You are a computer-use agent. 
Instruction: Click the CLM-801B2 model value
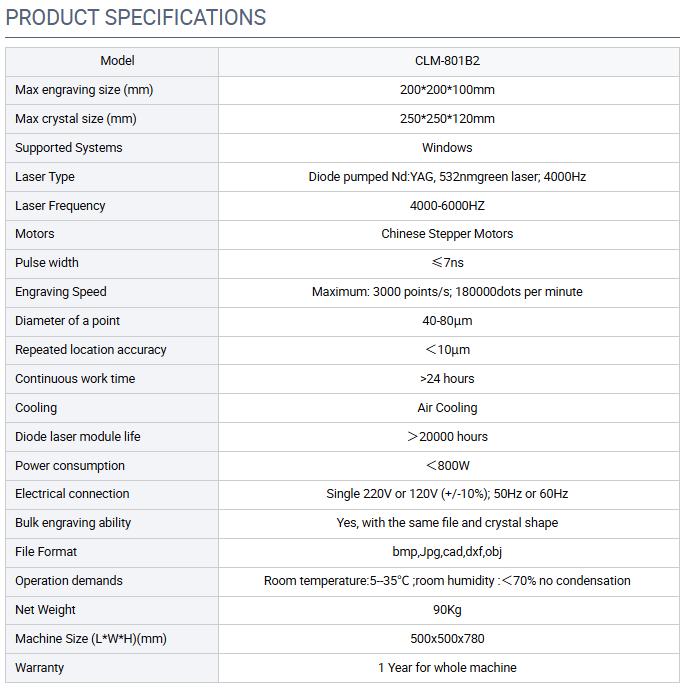[447, 61]
